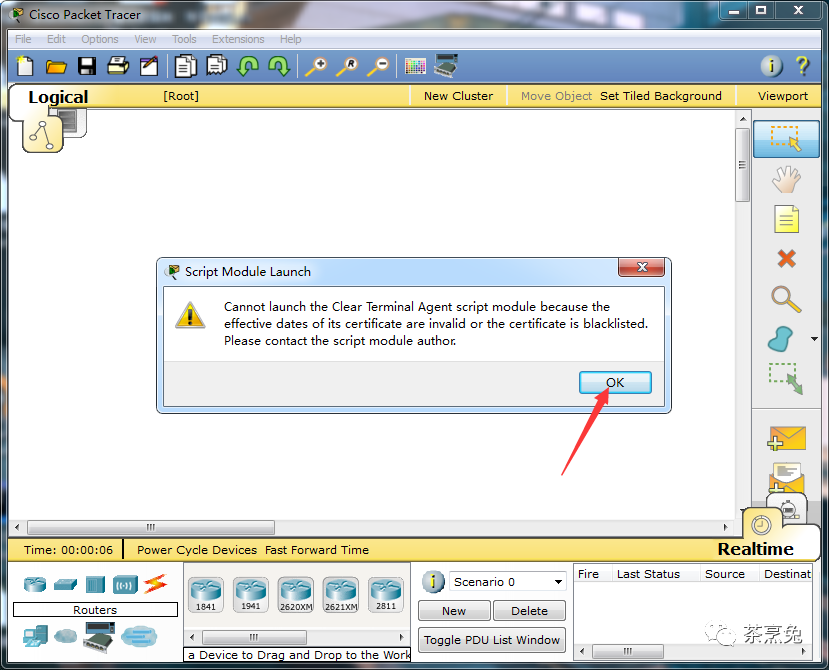The height and width of the screenshot is (670, 829).
Task: Open the Edit menu
Action: click(x=56, y=39)
